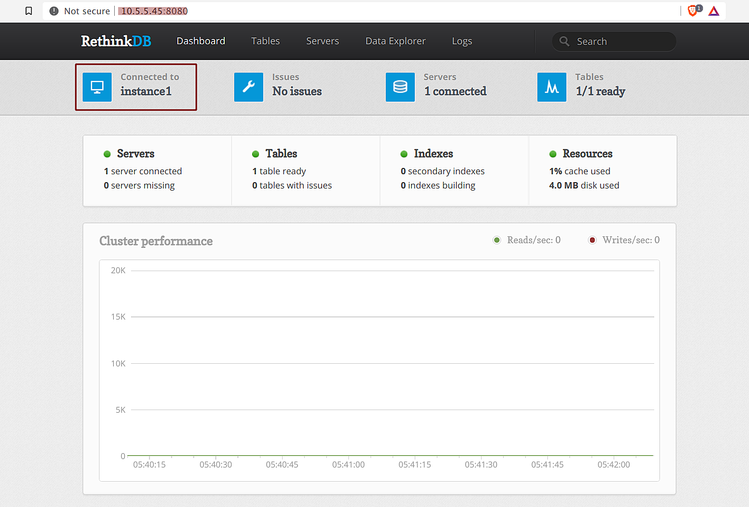Click the red Writes/sec legend dot
Viewport: 749px width, 507px height.
(x=592, y=240)
